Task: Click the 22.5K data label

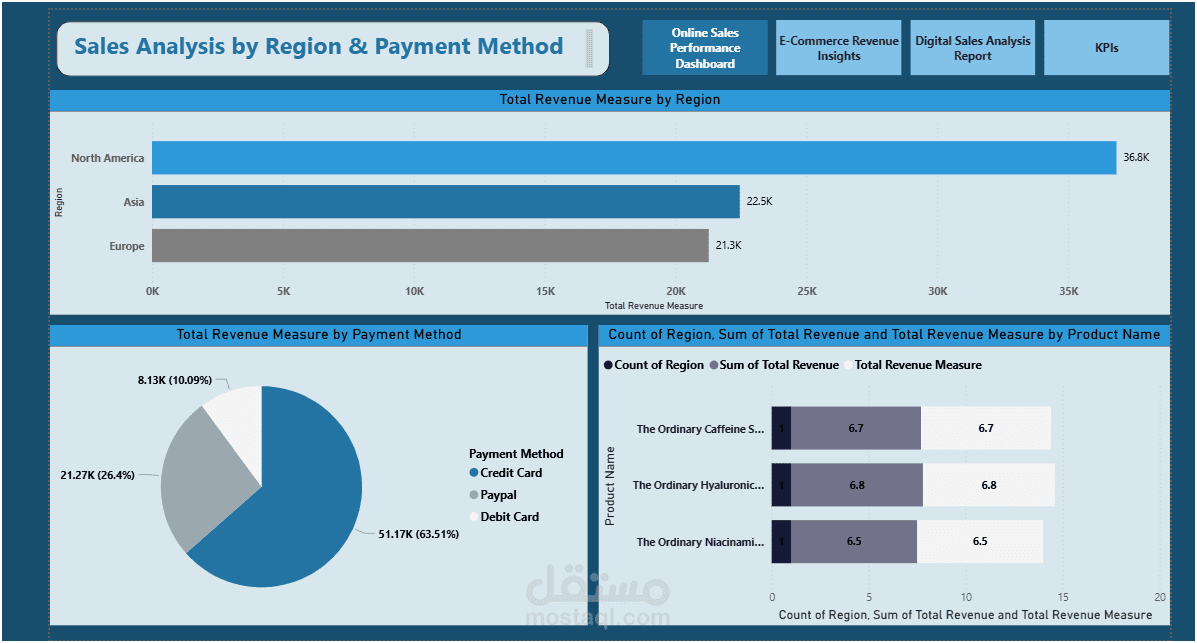Action: (760, 202)
